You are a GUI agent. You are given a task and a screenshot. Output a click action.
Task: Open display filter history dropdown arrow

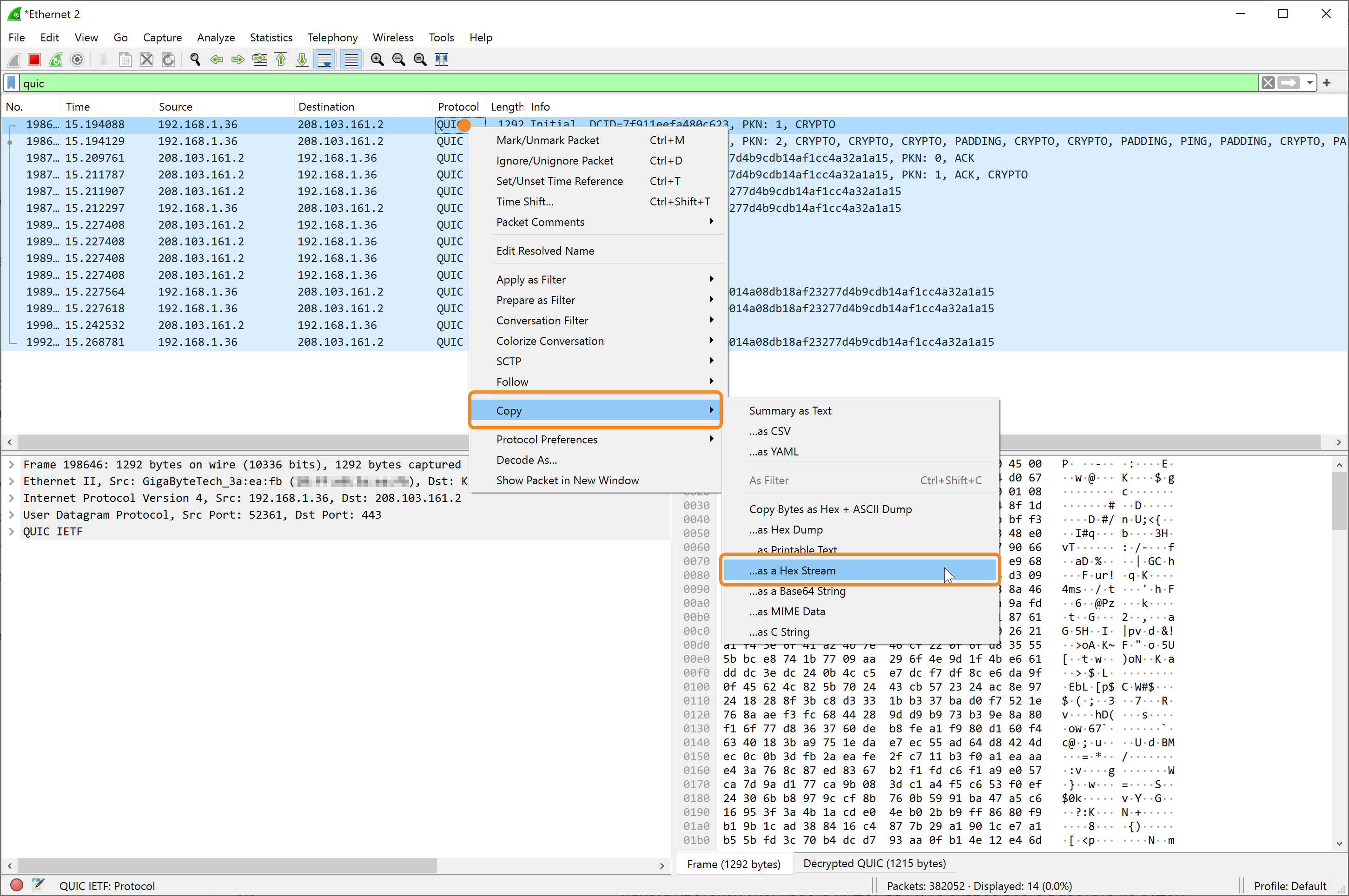[1309, 84]
